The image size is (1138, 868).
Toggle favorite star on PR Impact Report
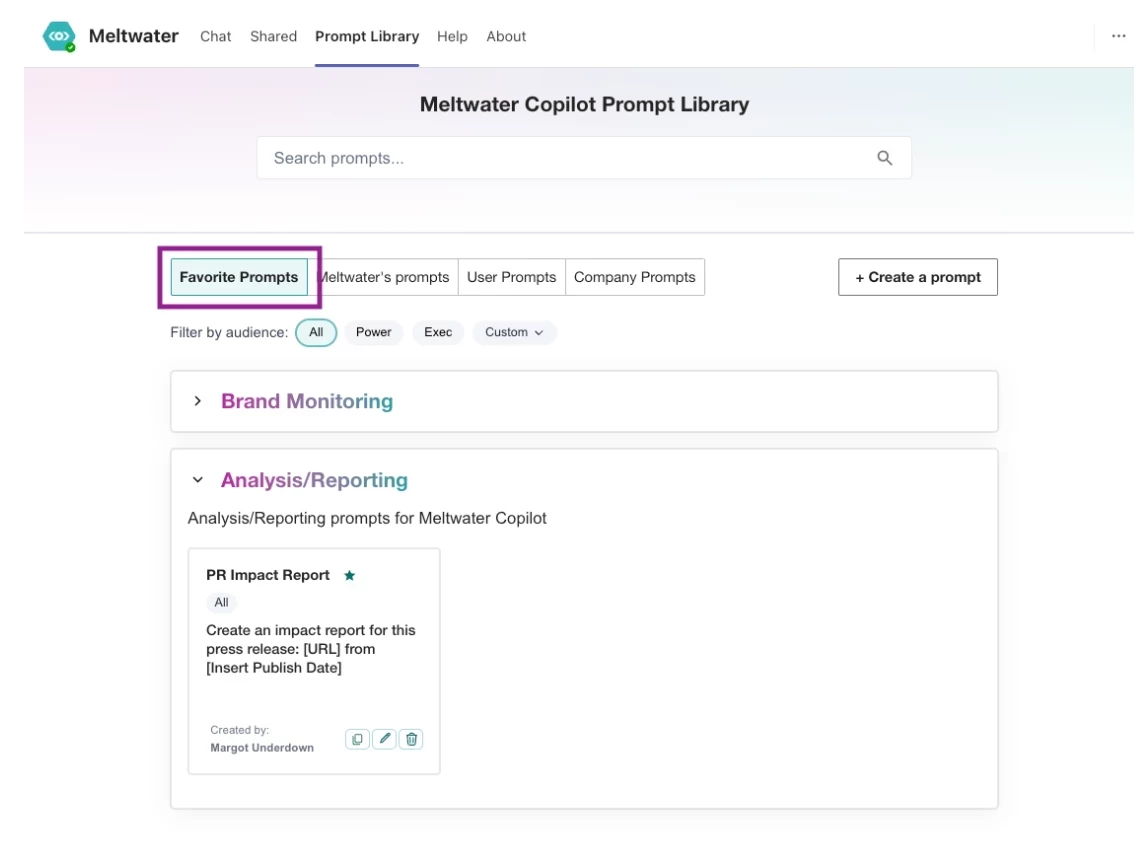coord(349,576)
